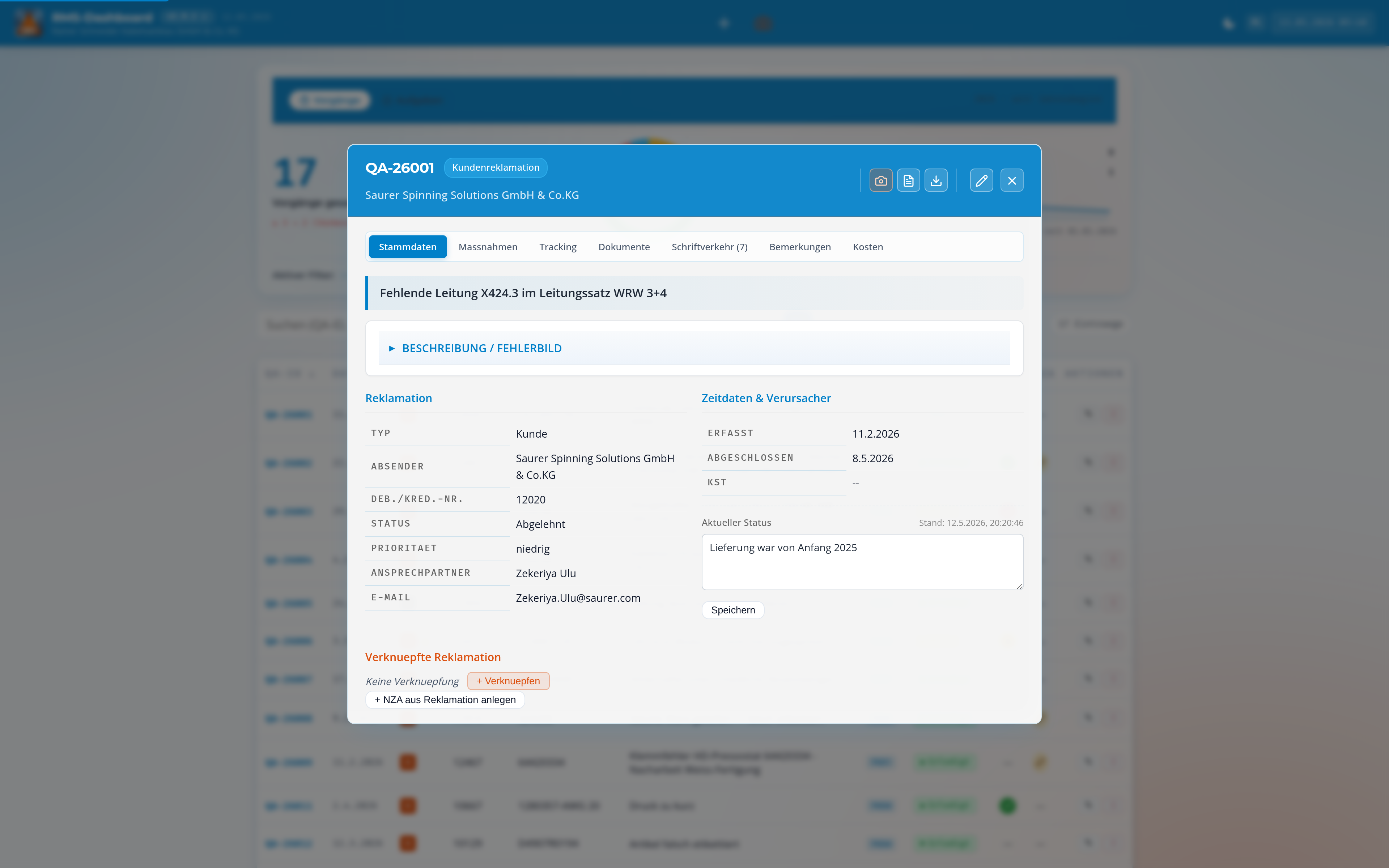Click the priority value niedrig
This screenshot has width=1389, height=868.
(x=533, y=549)
